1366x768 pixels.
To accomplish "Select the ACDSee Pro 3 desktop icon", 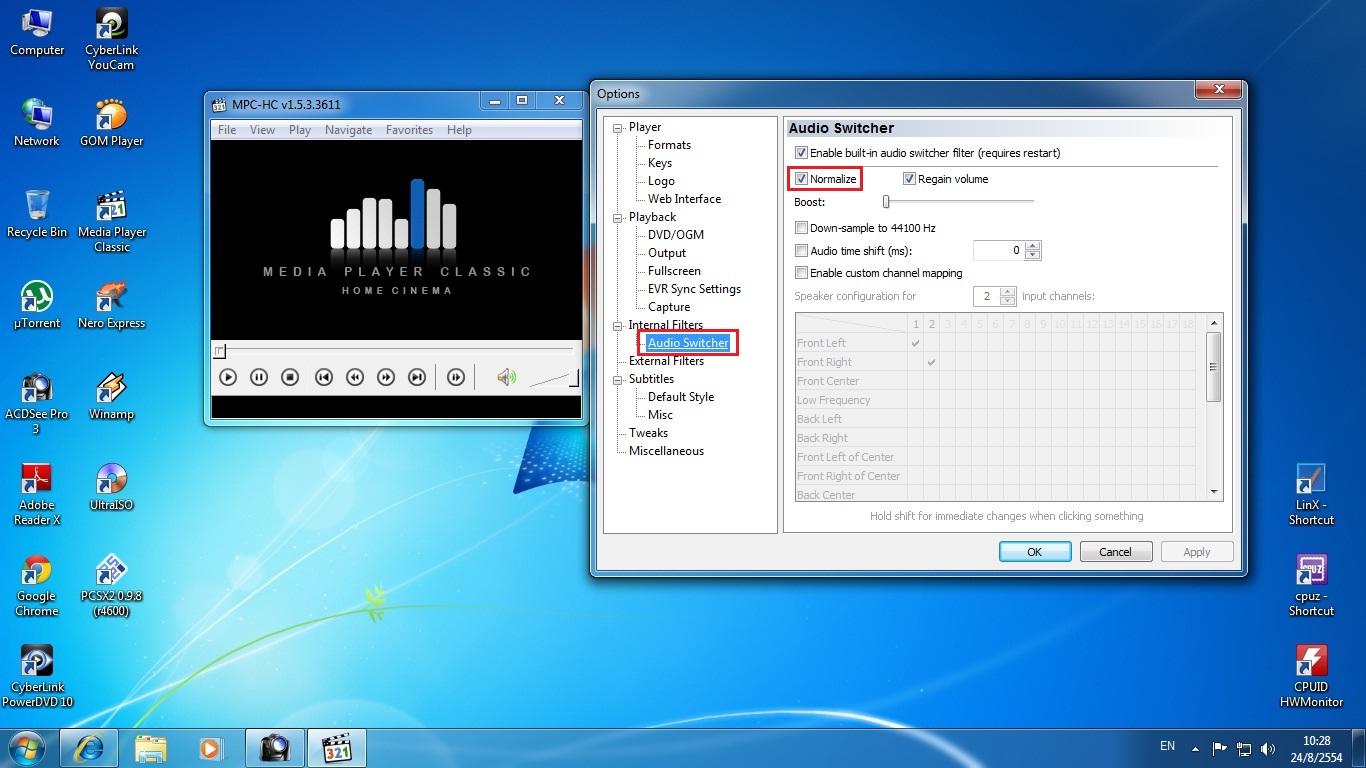I will point(37,404).
